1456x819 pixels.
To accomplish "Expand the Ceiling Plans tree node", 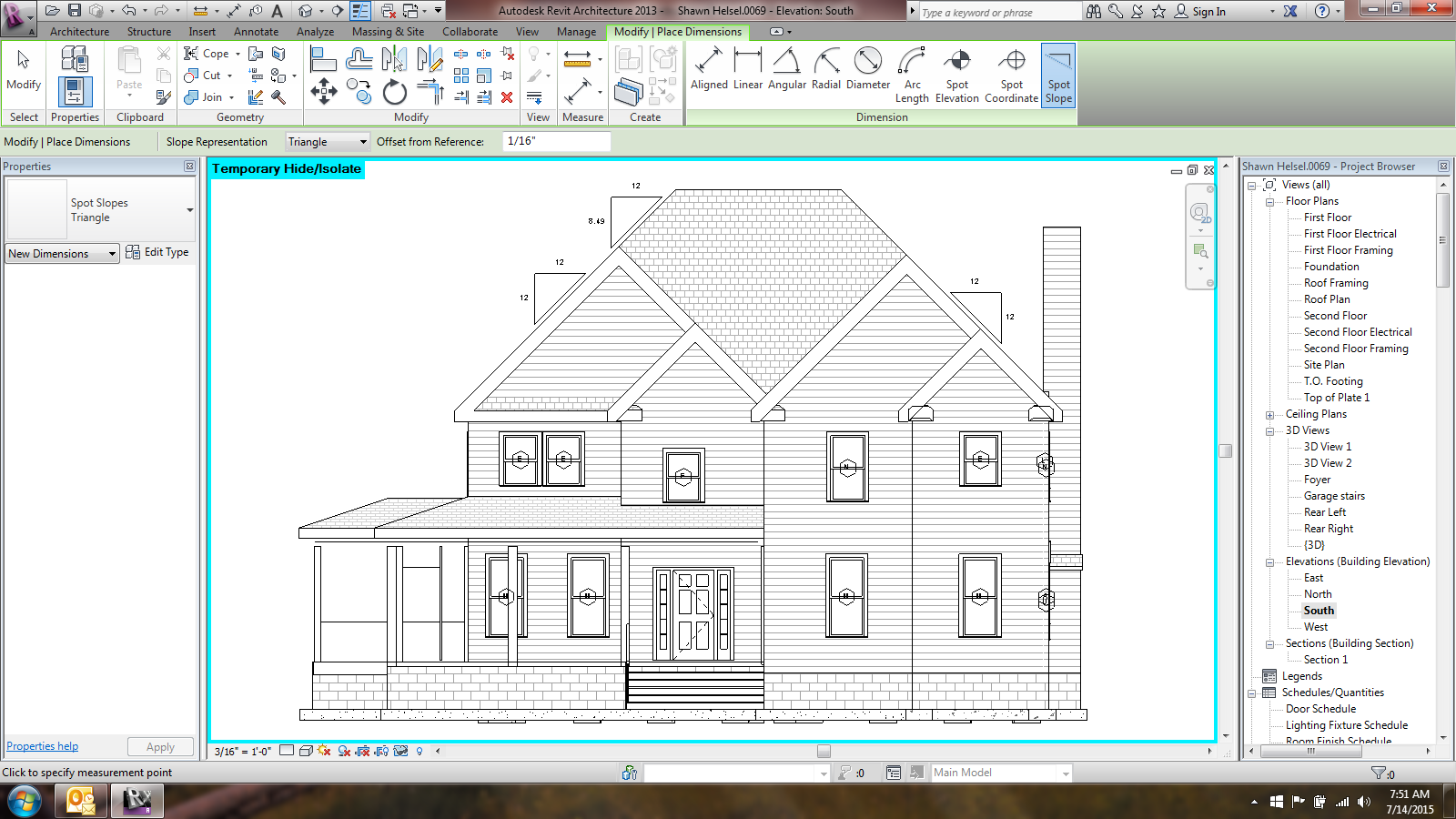I will click(x=1270, y=415).
